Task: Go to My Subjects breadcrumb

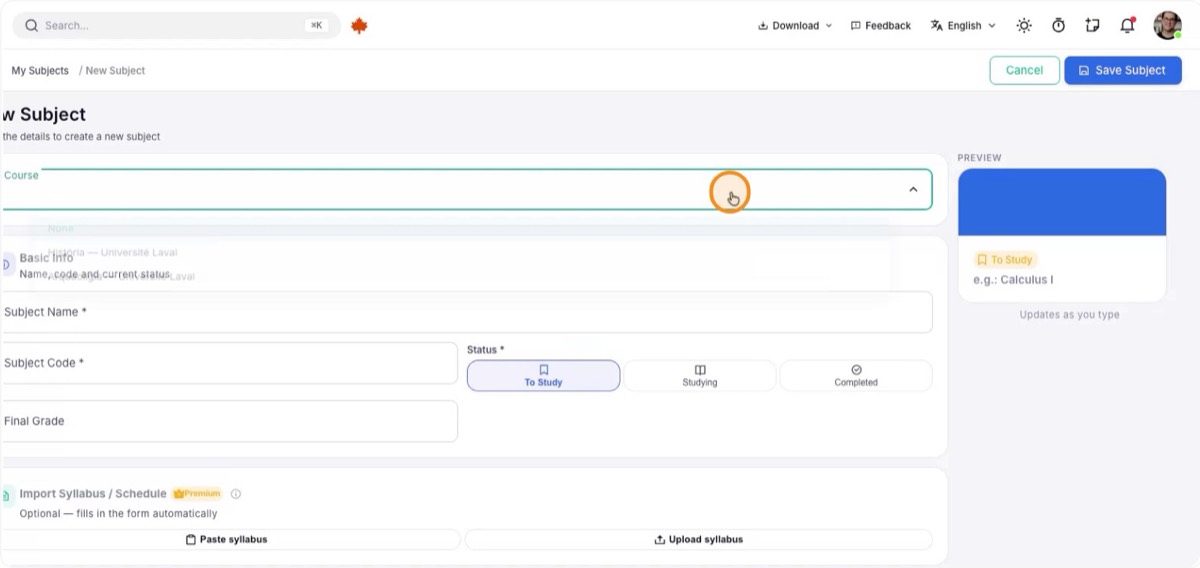Action: tap(40, 71)
